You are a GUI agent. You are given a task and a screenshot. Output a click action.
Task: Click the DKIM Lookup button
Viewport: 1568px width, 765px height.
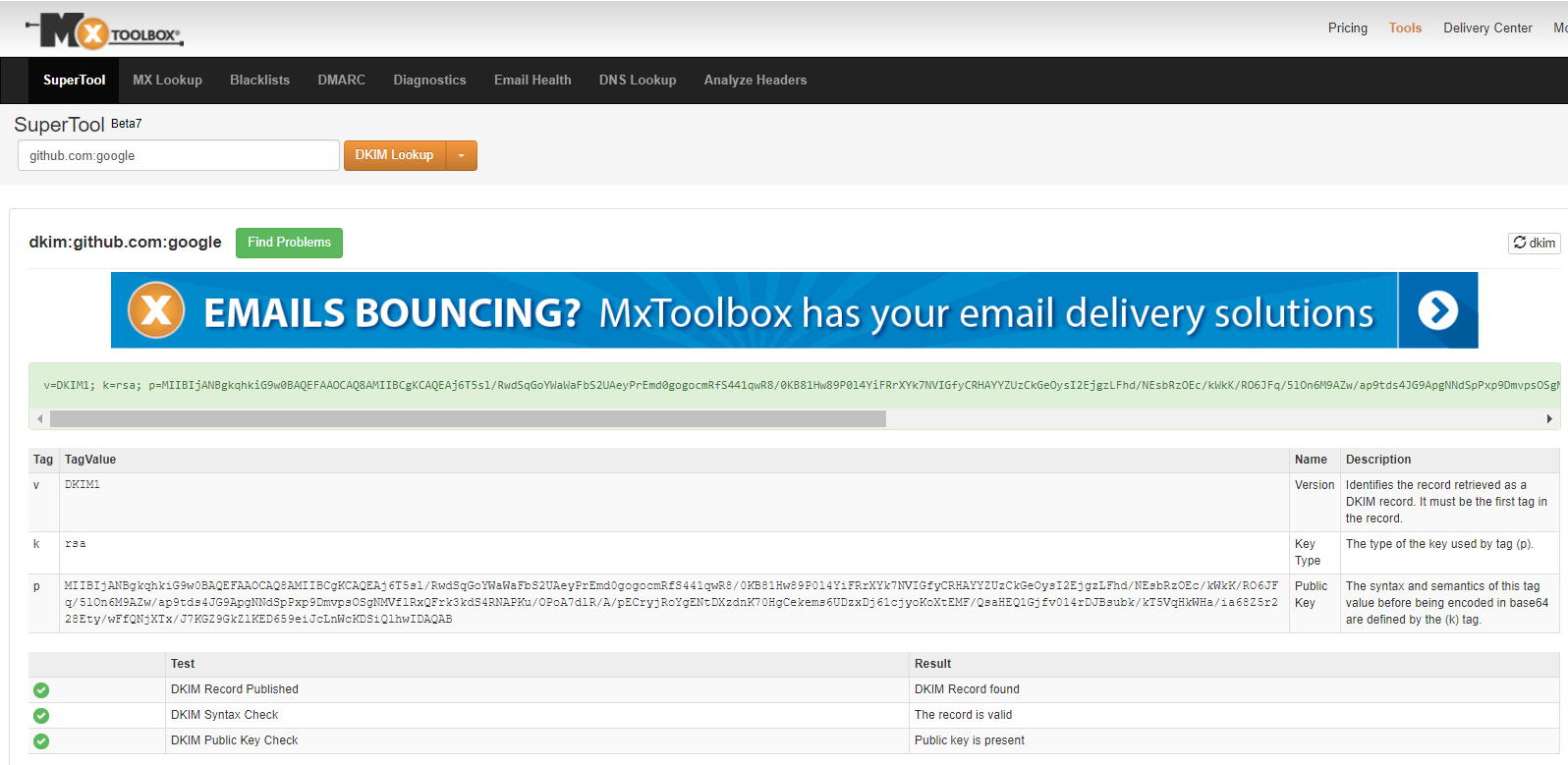pyautogui.click(x=394, y=155)
